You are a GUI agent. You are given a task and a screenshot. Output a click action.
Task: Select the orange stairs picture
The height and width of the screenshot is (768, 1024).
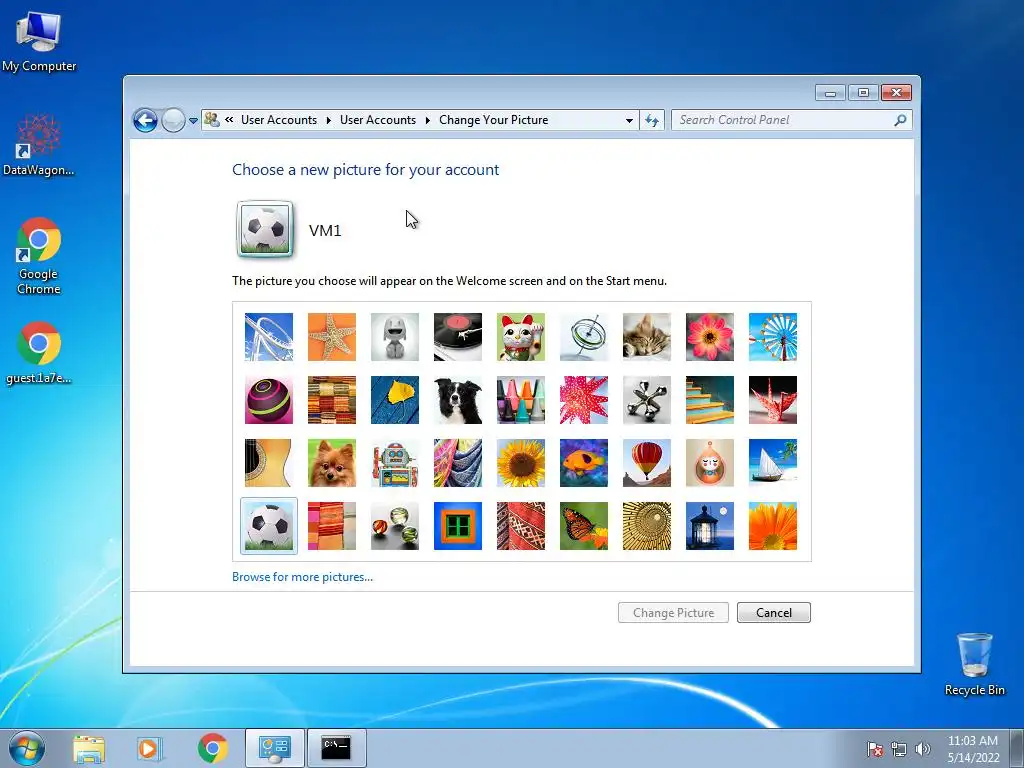coord(710,400)
